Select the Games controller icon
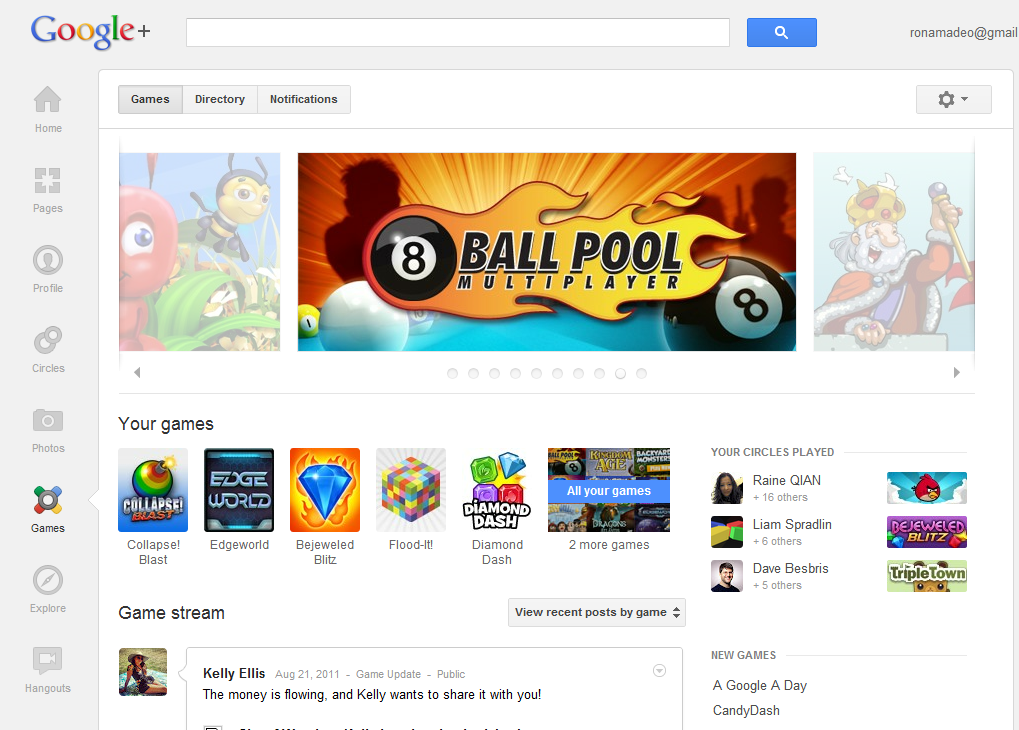This screenshot has width=1019, height=730. (47, 501)
